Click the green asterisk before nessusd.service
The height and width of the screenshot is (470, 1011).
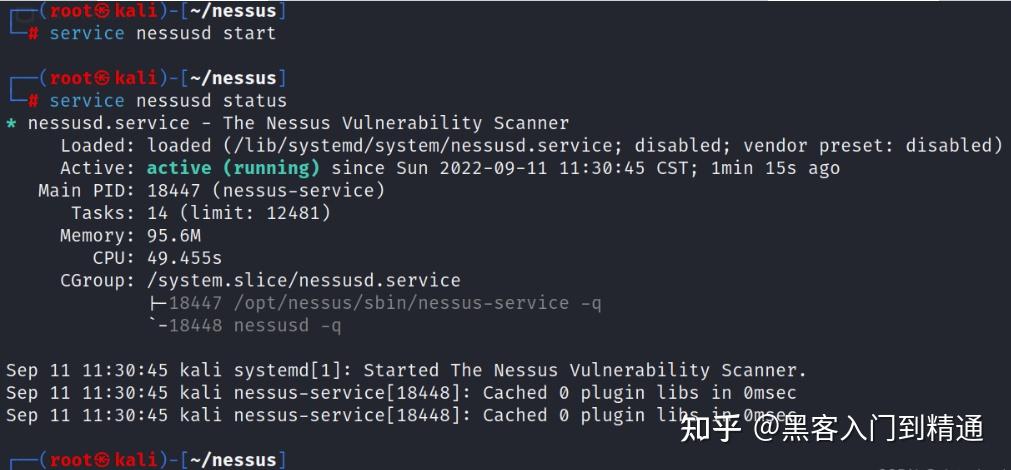11,124
